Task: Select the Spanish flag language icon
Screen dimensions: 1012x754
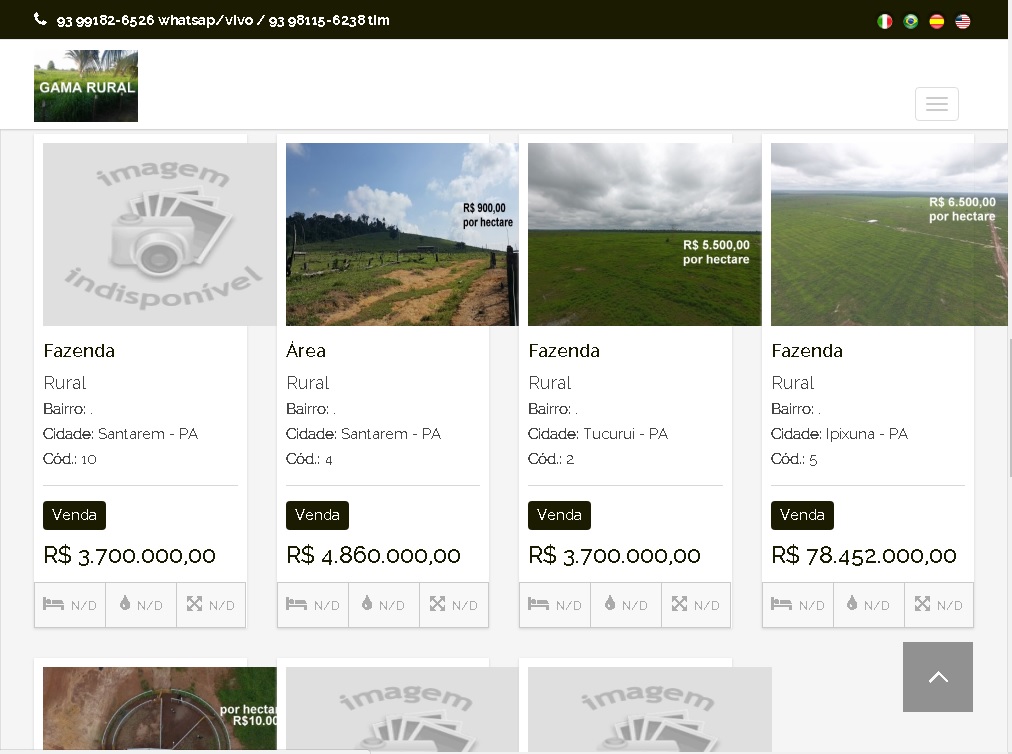Action: (x=936, y=21)
